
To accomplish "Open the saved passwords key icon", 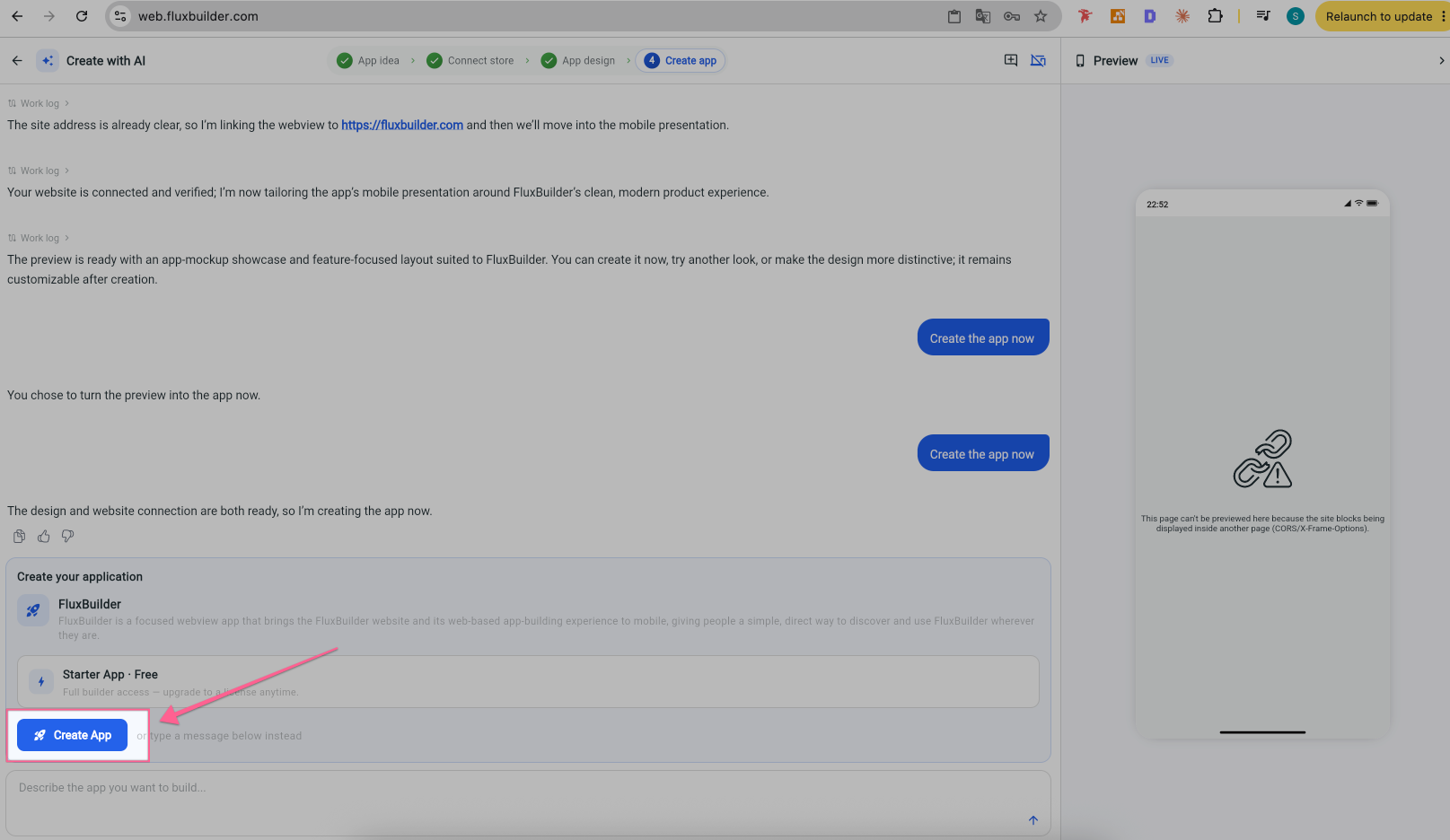I will (x=1012, y=16).
